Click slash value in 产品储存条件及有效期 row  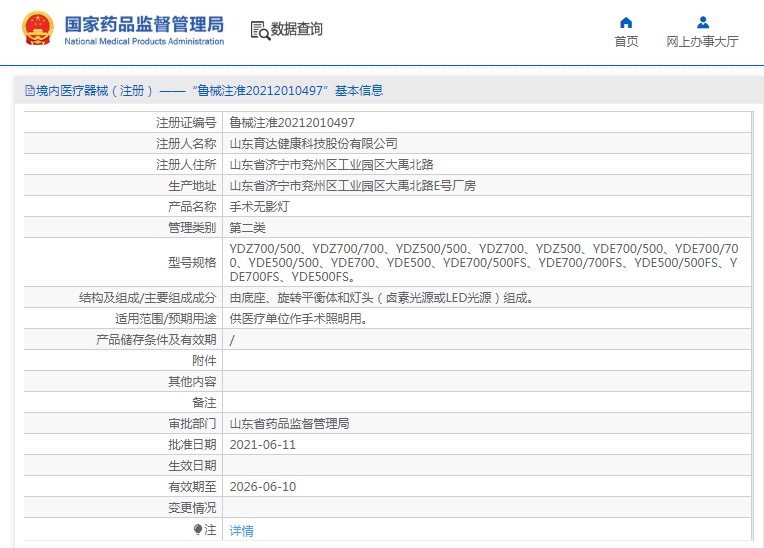pyautogui.click(x=232, y=340)
